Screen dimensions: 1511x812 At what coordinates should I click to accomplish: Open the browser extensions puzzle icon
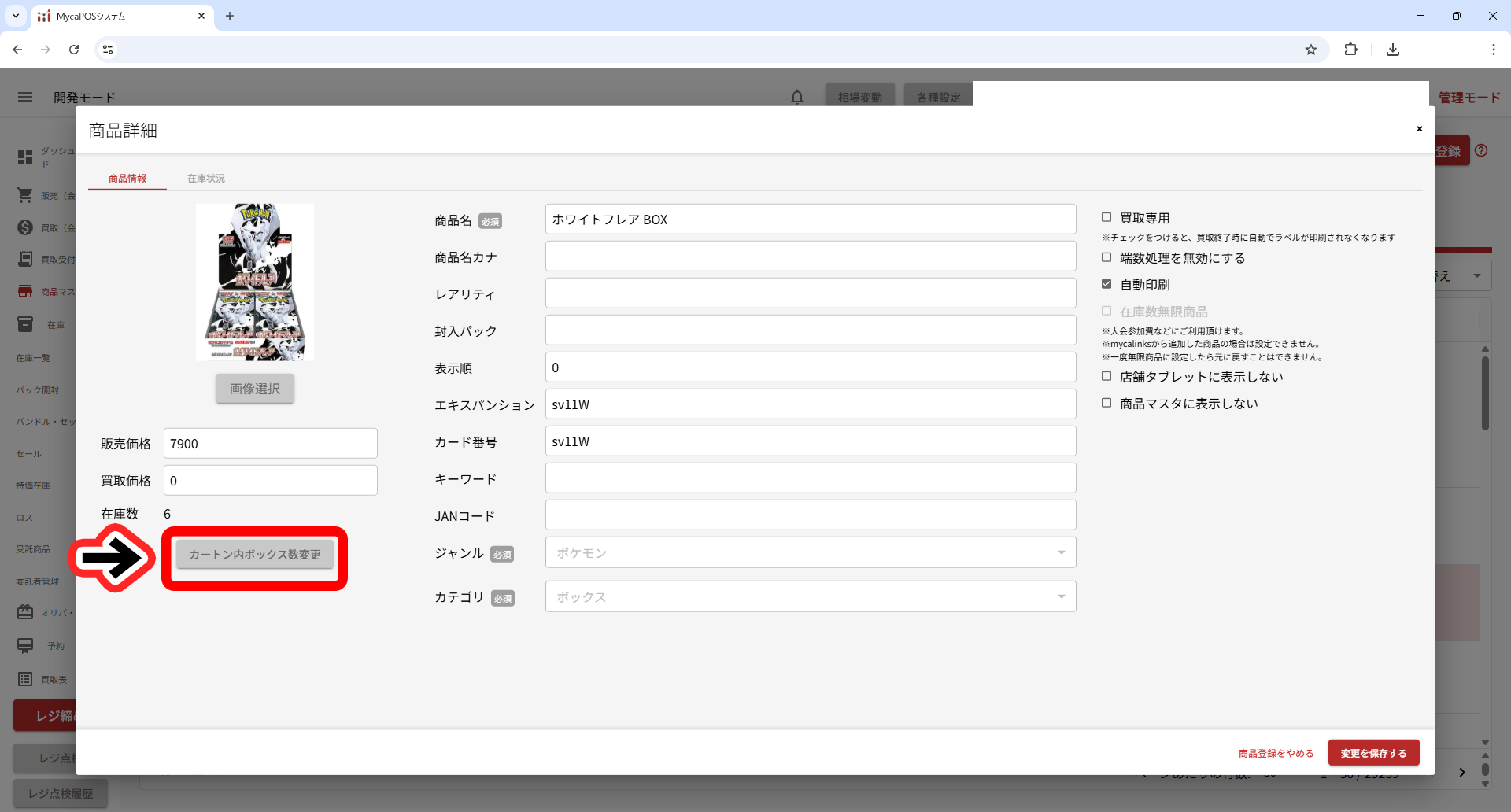(1350, 50)
